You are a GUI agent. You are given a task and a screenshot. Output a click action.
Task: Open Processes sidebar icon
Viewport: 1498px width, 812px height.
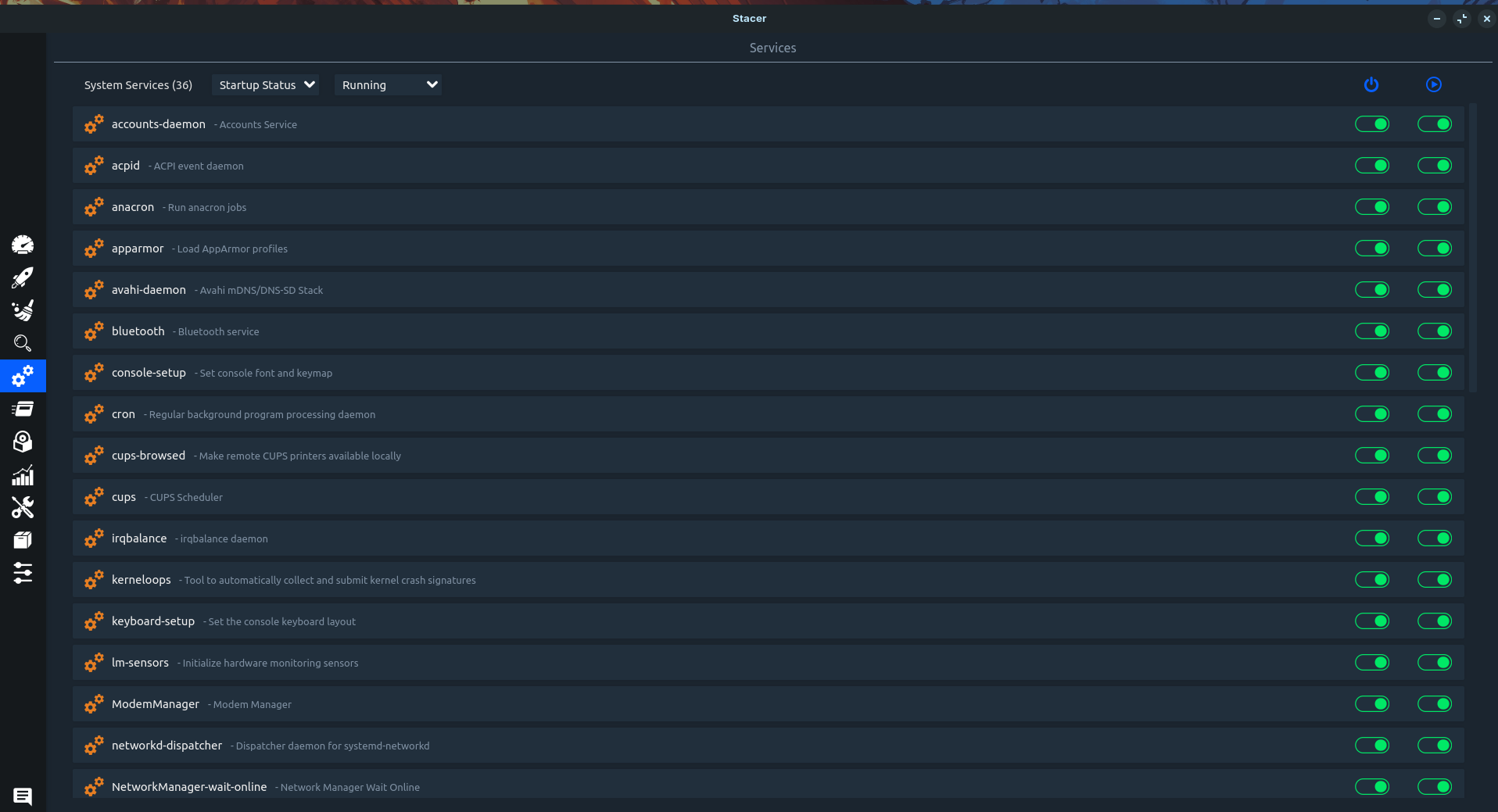(23, 409)
